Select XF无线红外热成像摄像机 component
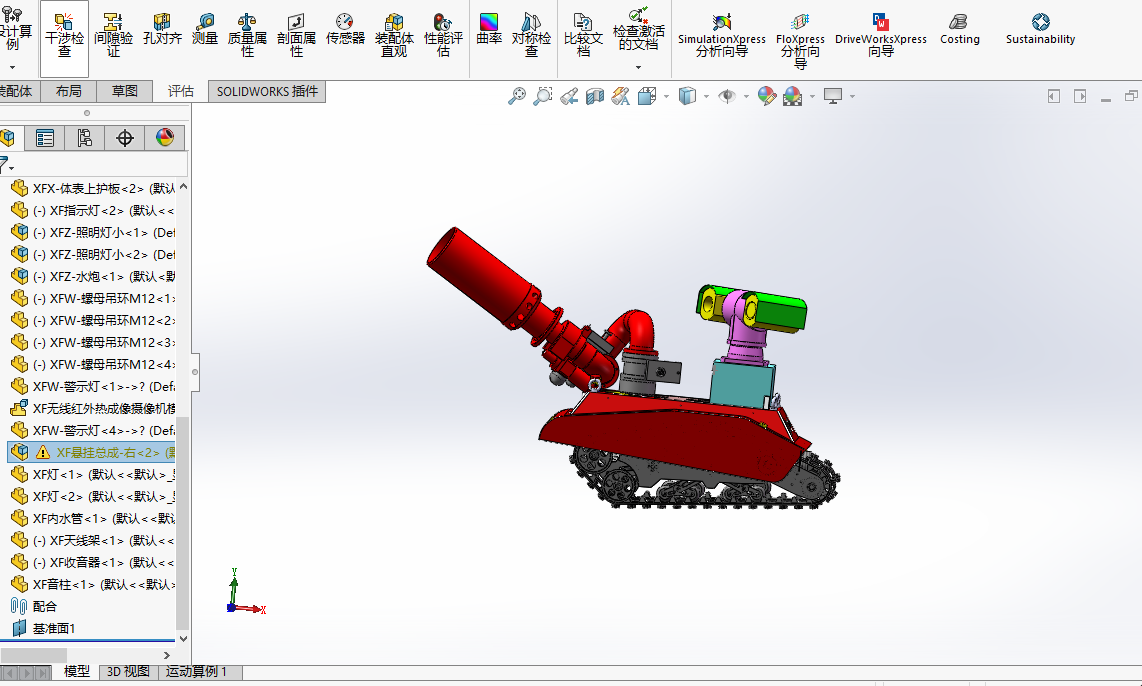Image resolution: width=1142 pixels, height=686 pixels. pyautogui.click(x=91, y=409)
